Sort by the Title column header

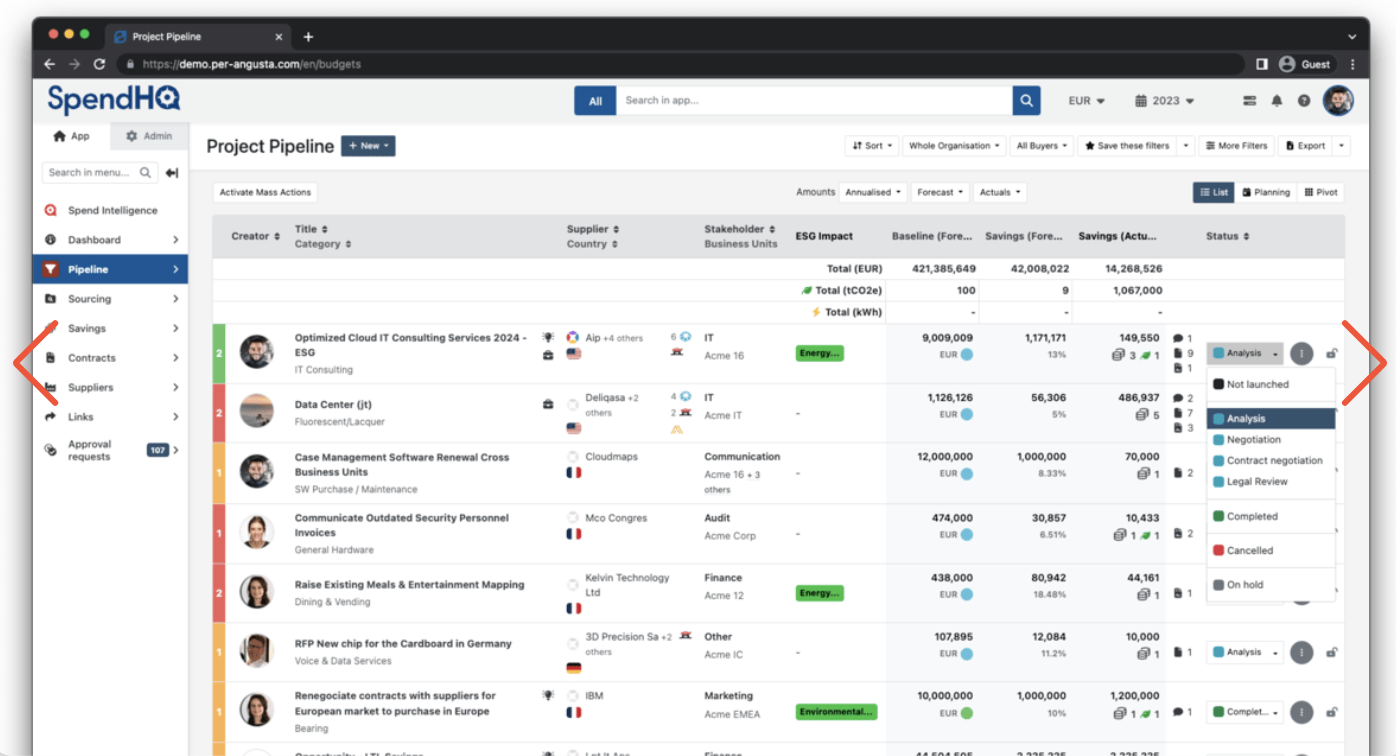tap(311, 229)
